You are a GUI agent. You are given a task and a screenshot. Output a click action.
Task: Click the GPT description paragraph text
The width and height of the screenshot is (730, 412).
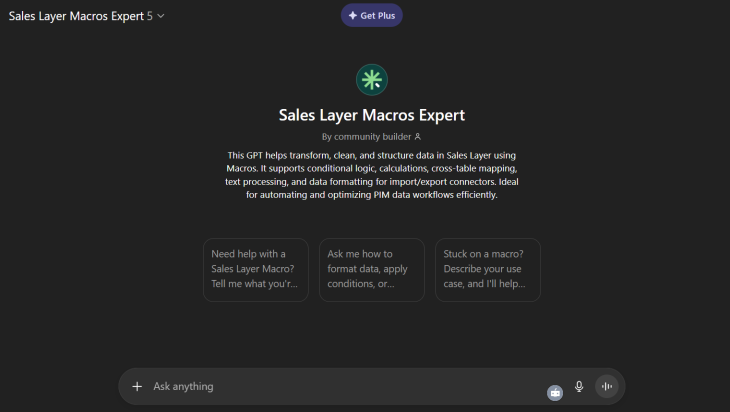click(x=372, y=175)
